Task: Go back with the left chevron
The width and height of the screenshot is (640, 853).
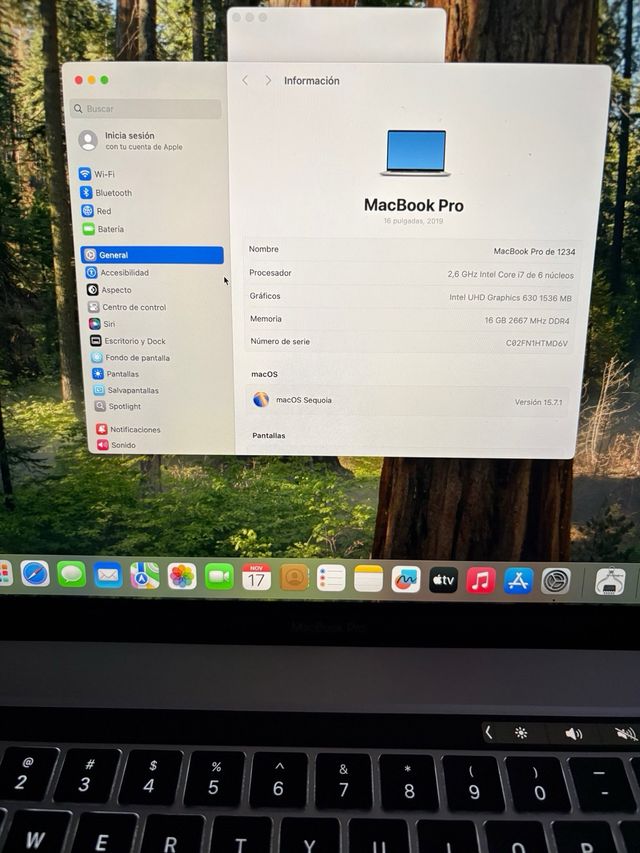Action: (x=245, y=81)
